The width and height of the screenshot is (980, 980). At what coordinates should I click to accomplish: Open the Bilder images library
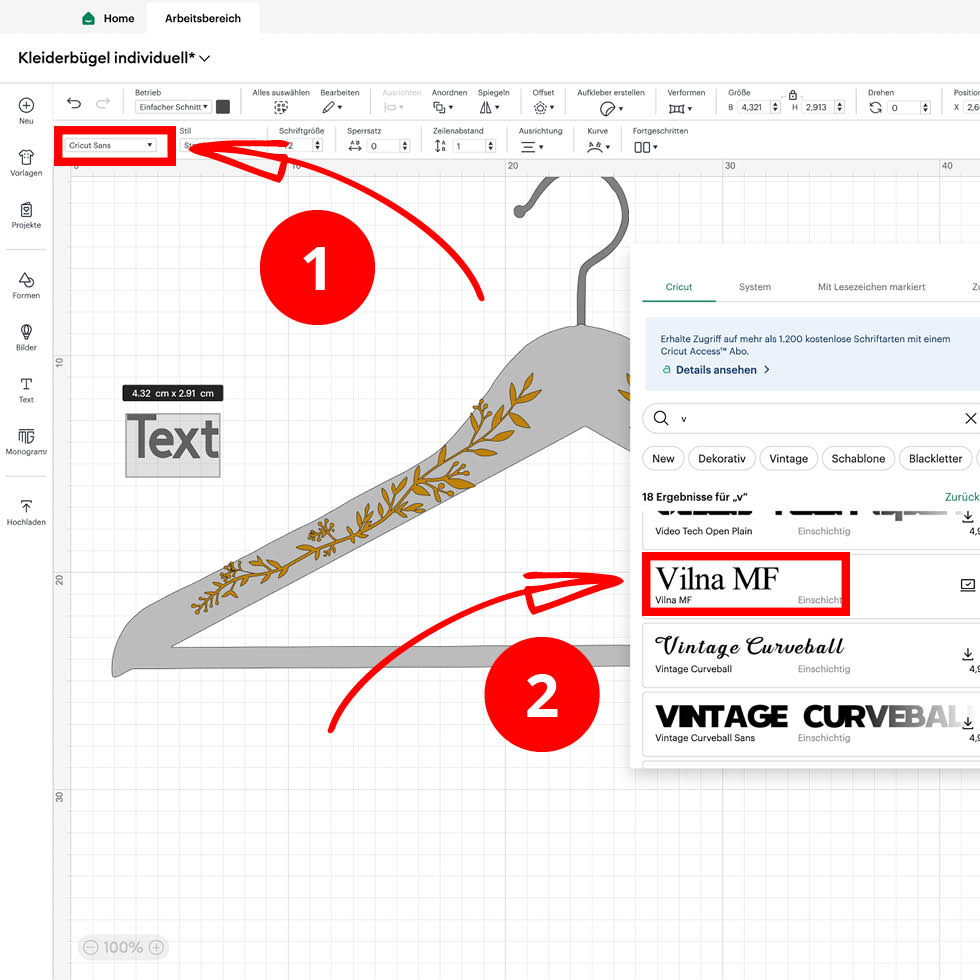(26, 337)
